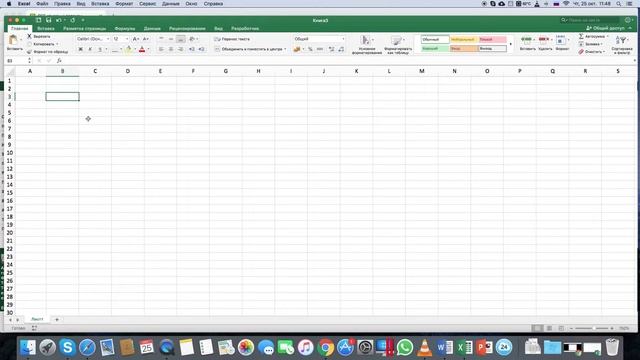Align text to the top
Viewport: 640px width, 360px height.
[x=161, y=39]
